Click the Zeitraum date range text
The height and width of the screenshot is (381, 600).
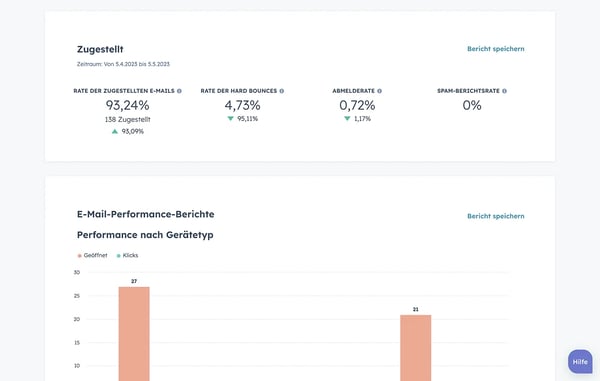[123, 64]
